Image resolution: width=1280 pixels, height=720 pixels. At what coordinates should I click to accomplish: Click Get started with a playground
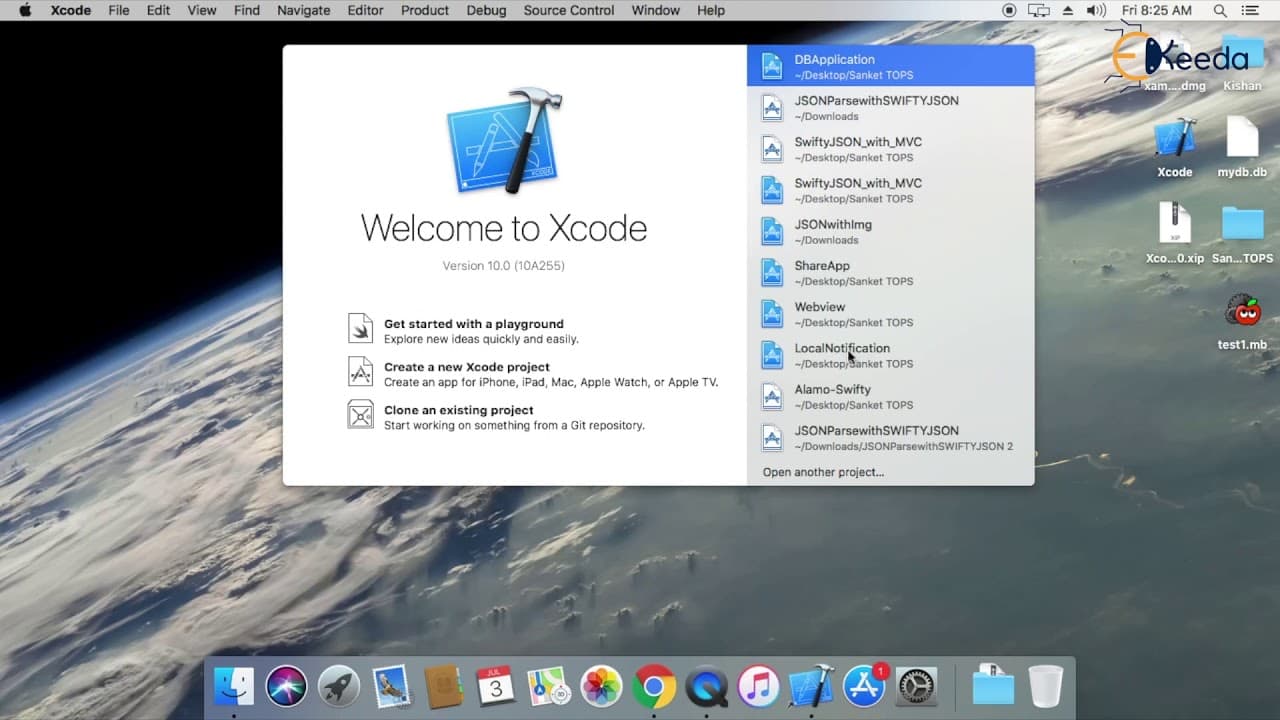coord(463,331)
